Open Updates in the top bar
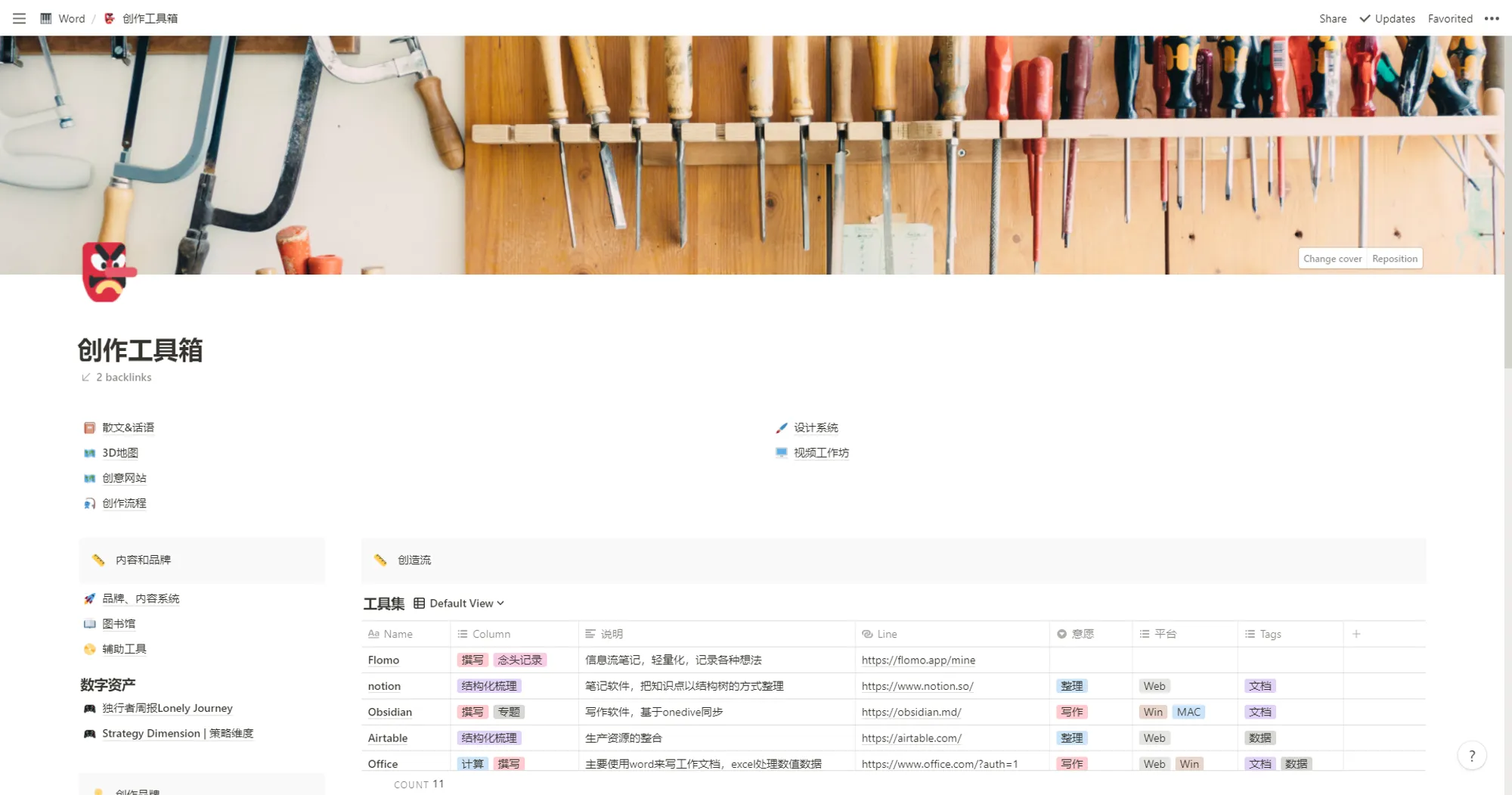 [1387, 18]
